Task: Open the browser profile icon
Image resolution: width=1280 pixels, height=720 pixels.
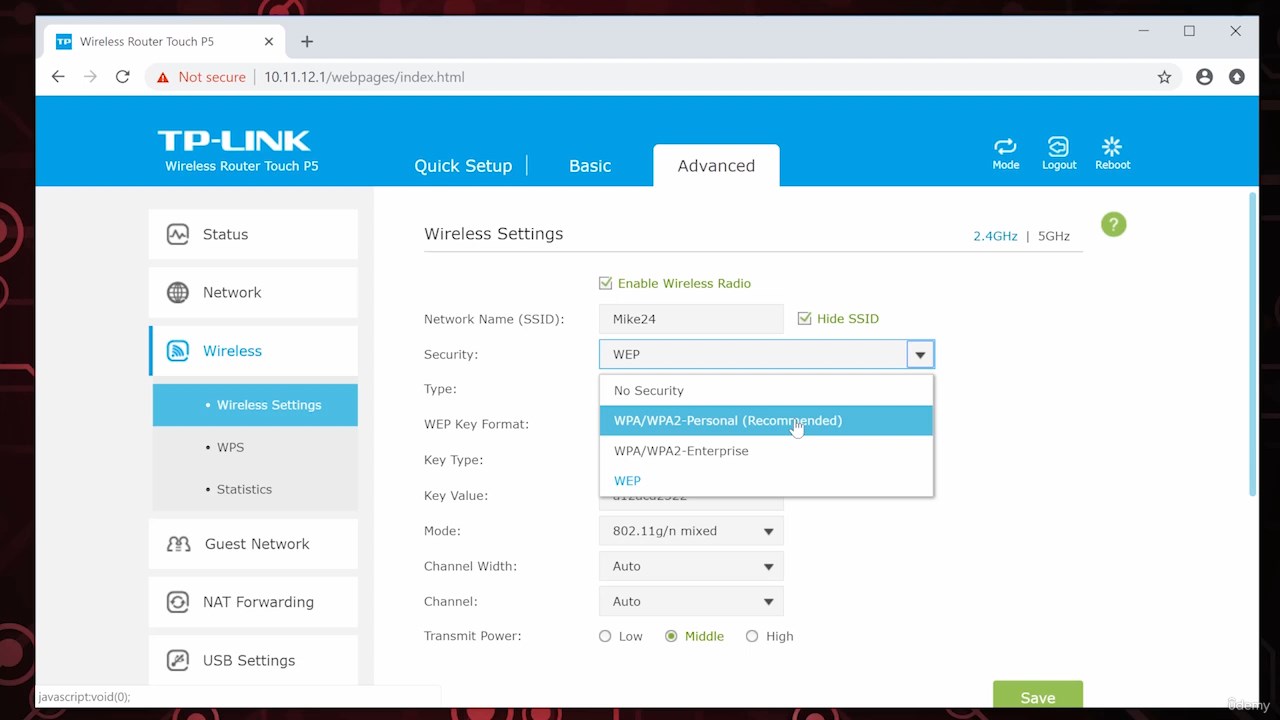Action: coord(1204,77)
